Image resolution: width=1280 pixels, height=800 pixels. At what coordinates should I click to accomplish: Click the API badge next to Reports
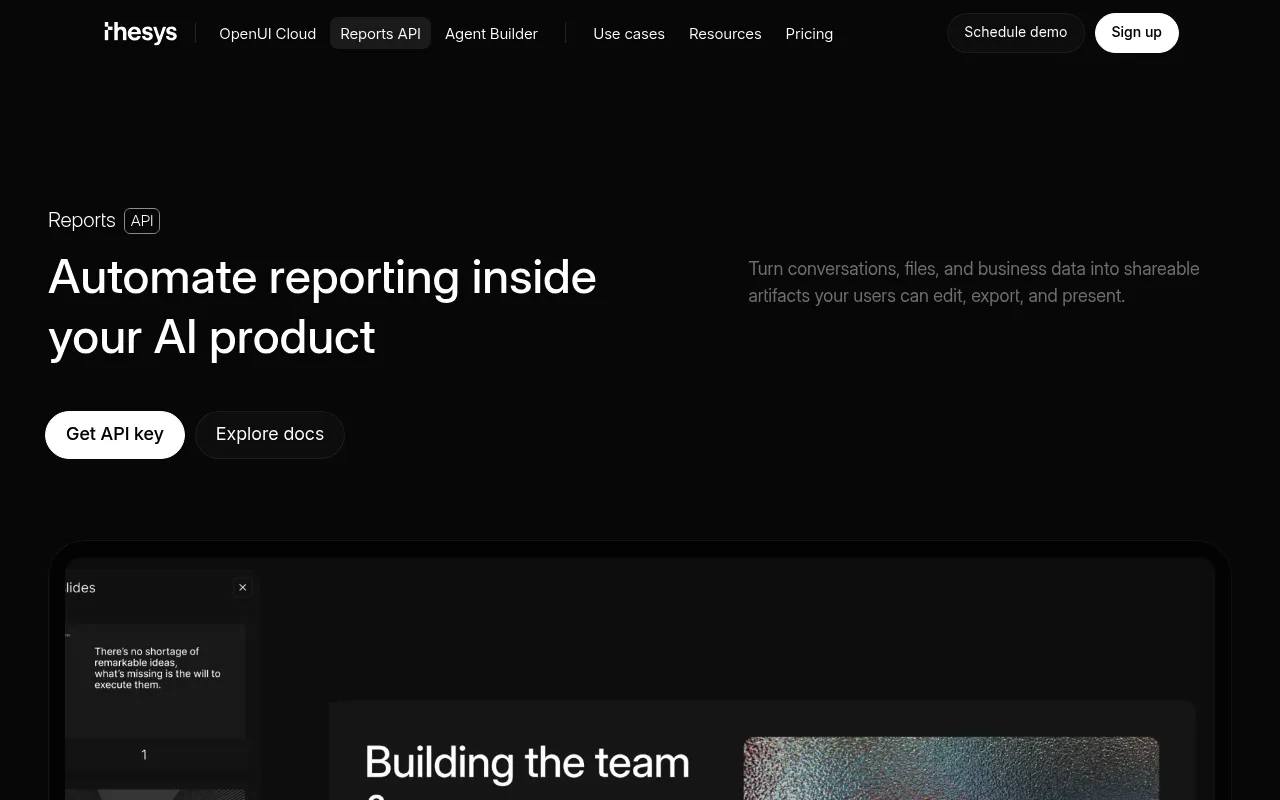[x=142, y=221]
